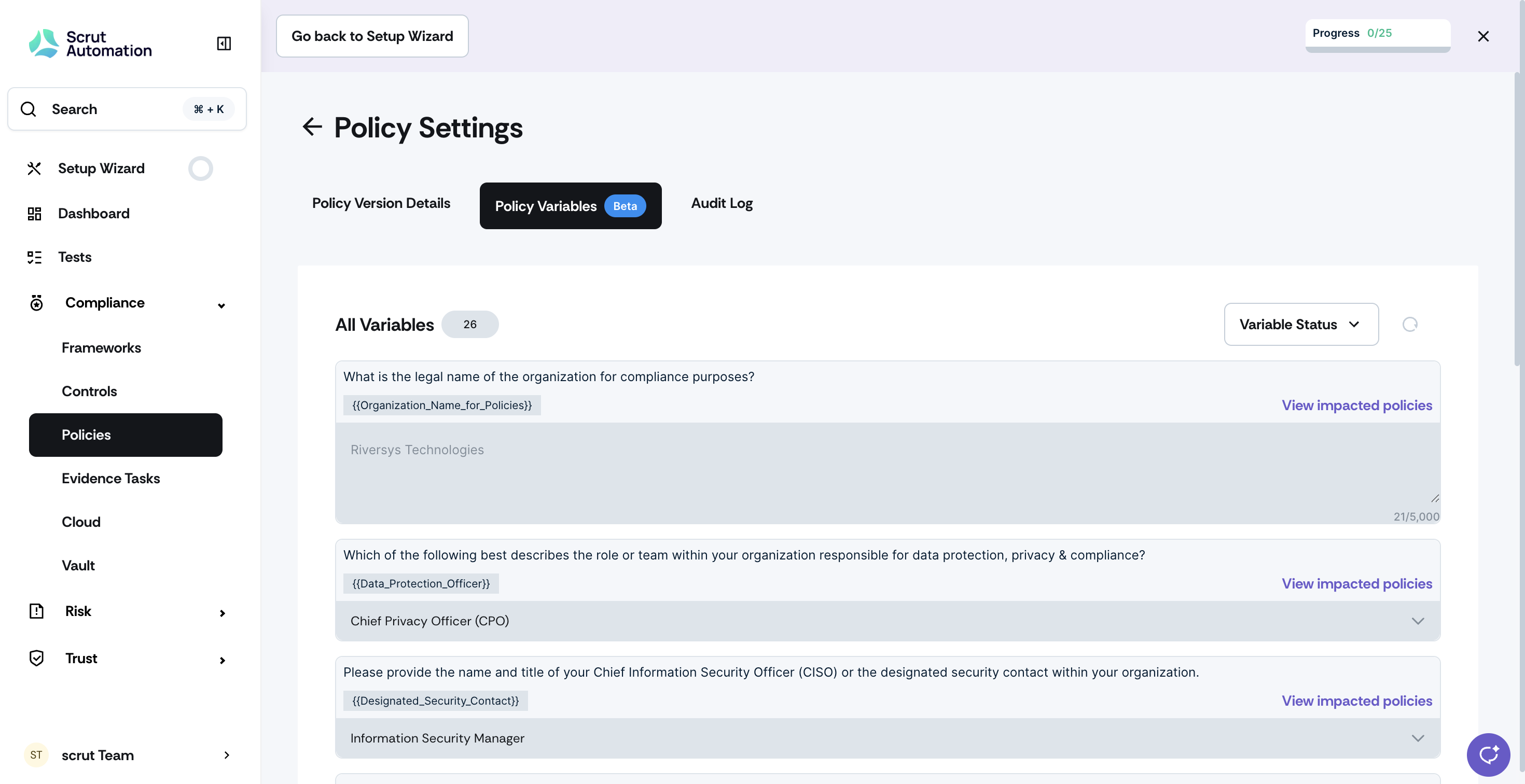This screenshot has height=784, width=1525.
Task: Click the 21/5,000 character counter
Action: 1416,516
